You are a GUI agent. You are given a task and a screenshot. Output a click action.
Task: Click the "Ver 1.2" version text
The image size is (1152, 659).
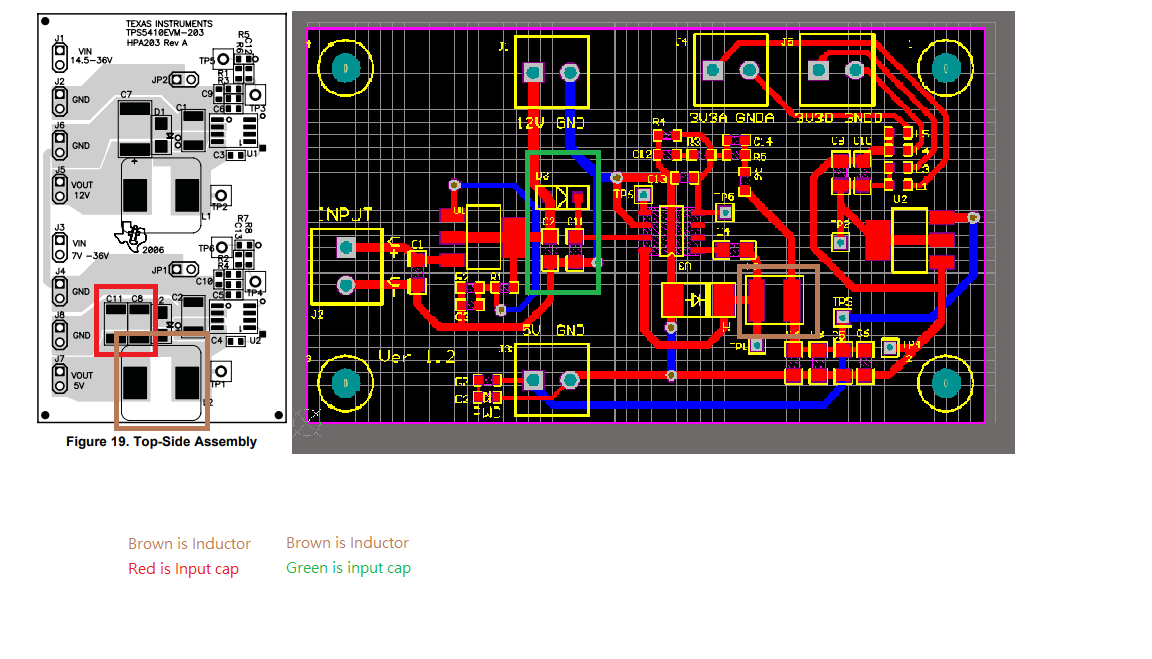coord(417,357)
